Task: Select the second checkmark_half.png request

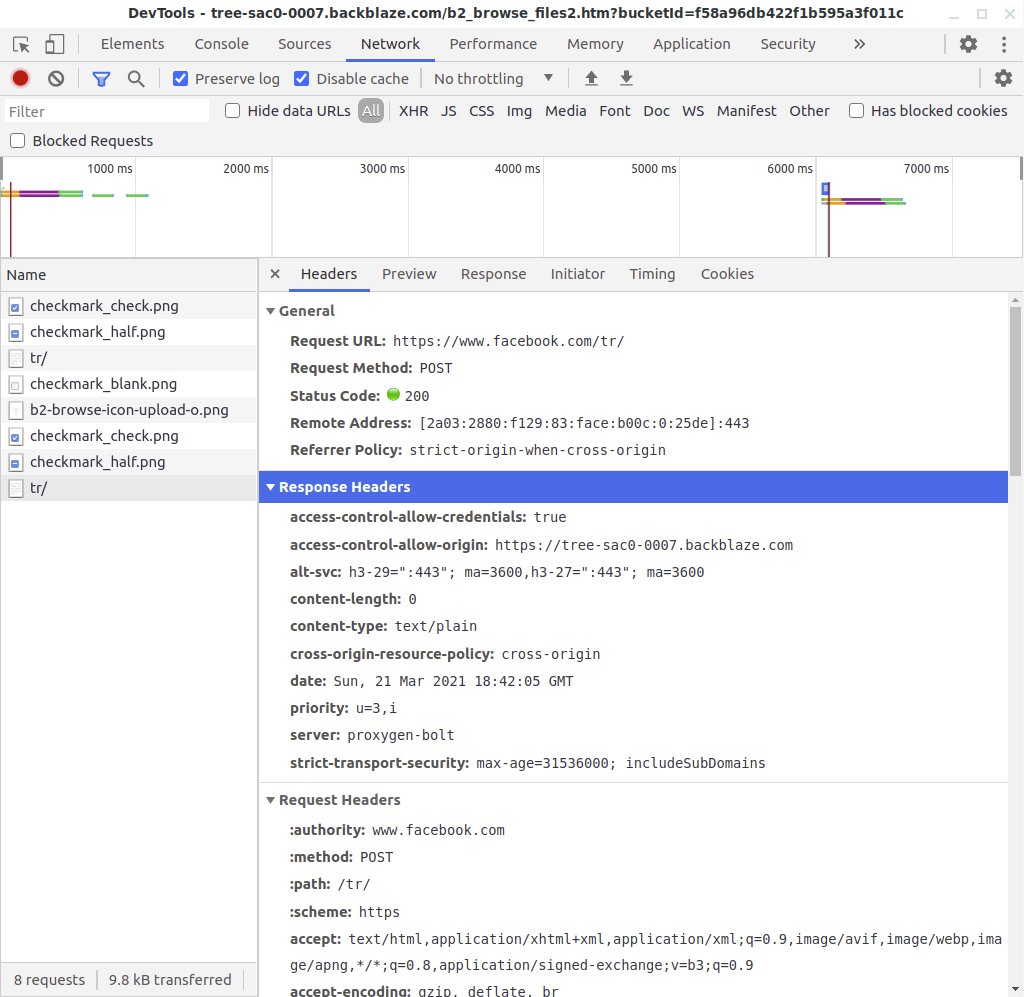Action: (x=129, y=462)
